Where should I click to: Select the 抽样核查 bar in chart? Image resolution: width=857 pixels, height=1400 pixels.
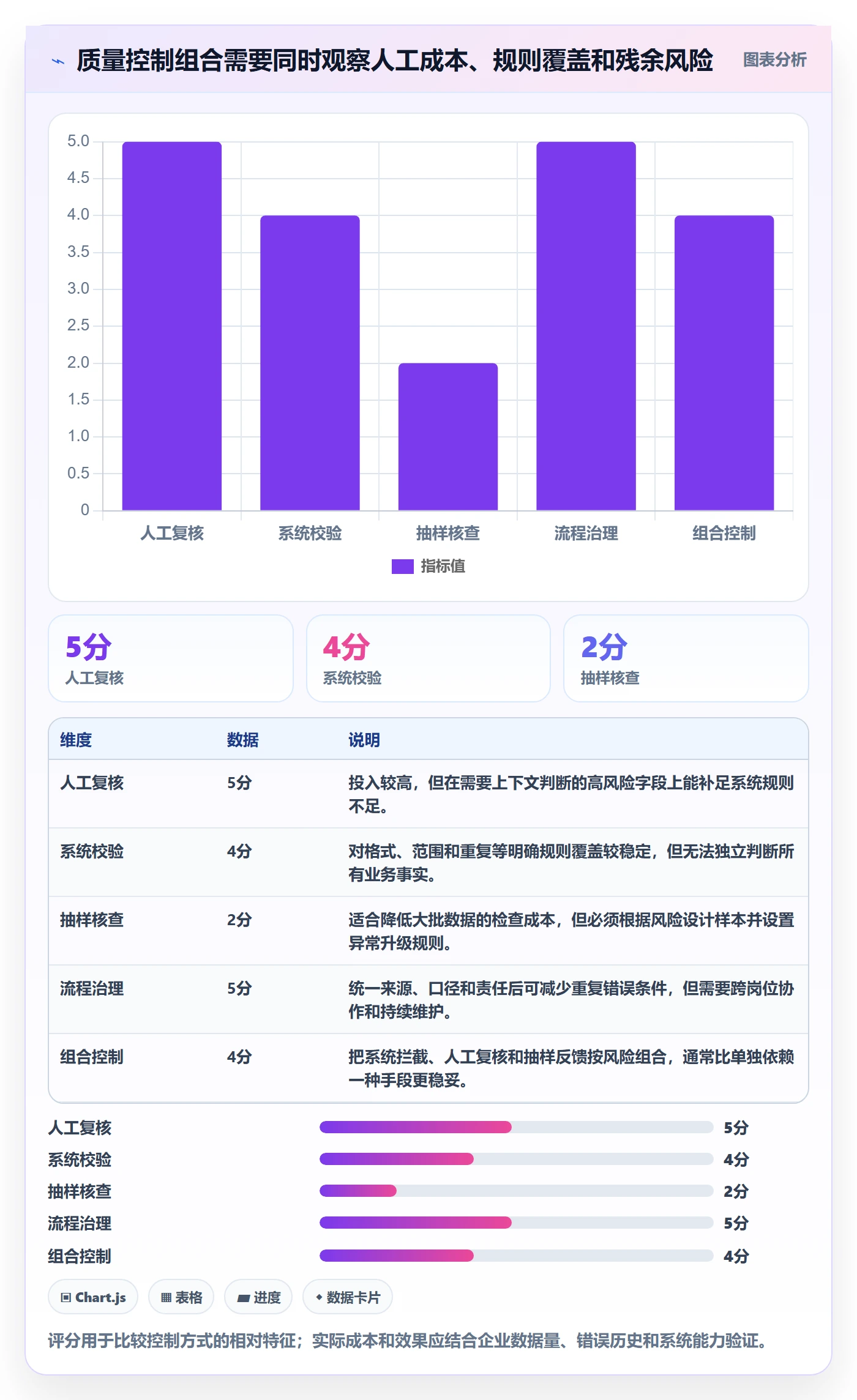pos(448,436)
